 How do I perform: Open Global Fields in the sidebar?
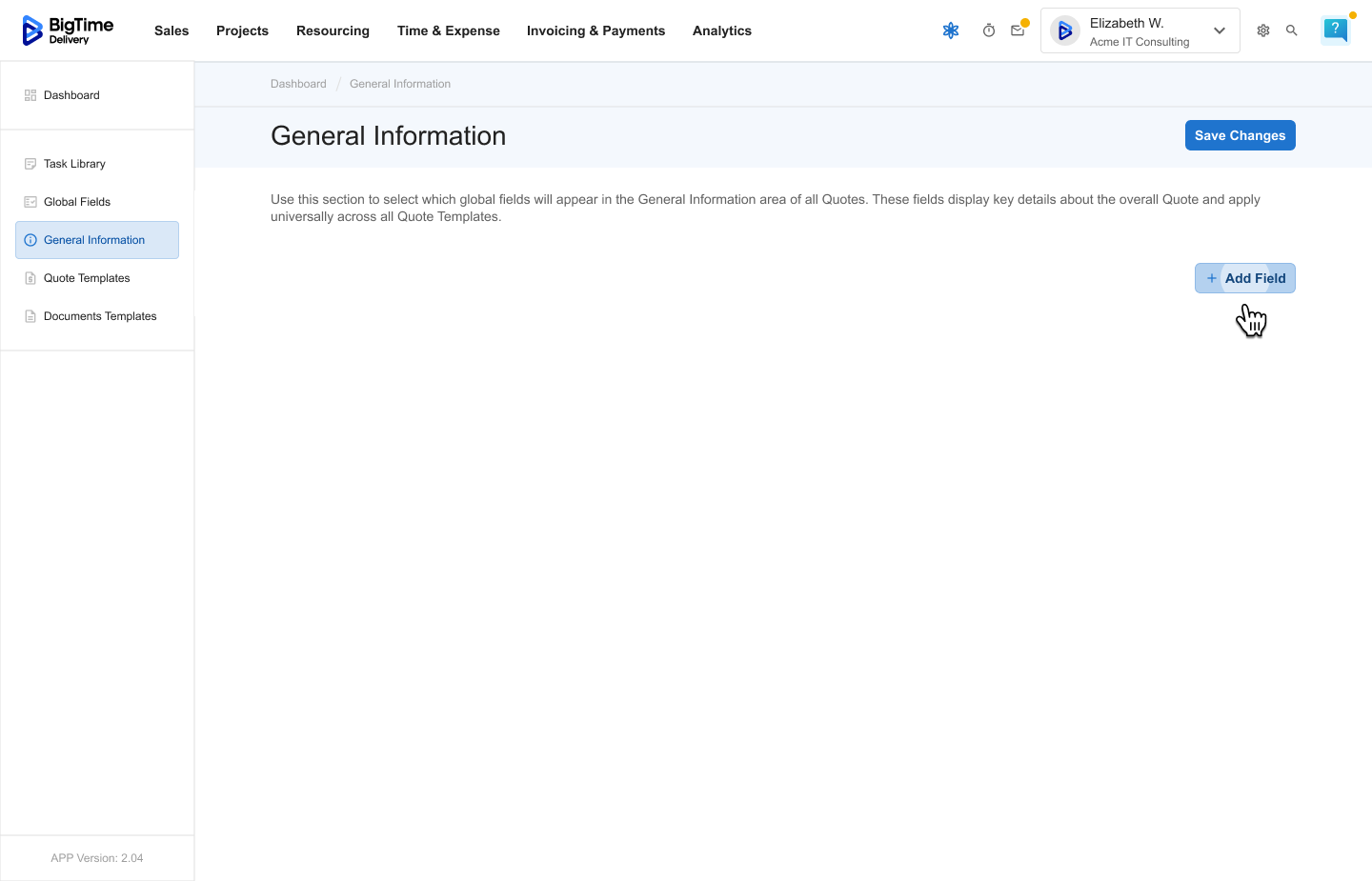(77, 202)
